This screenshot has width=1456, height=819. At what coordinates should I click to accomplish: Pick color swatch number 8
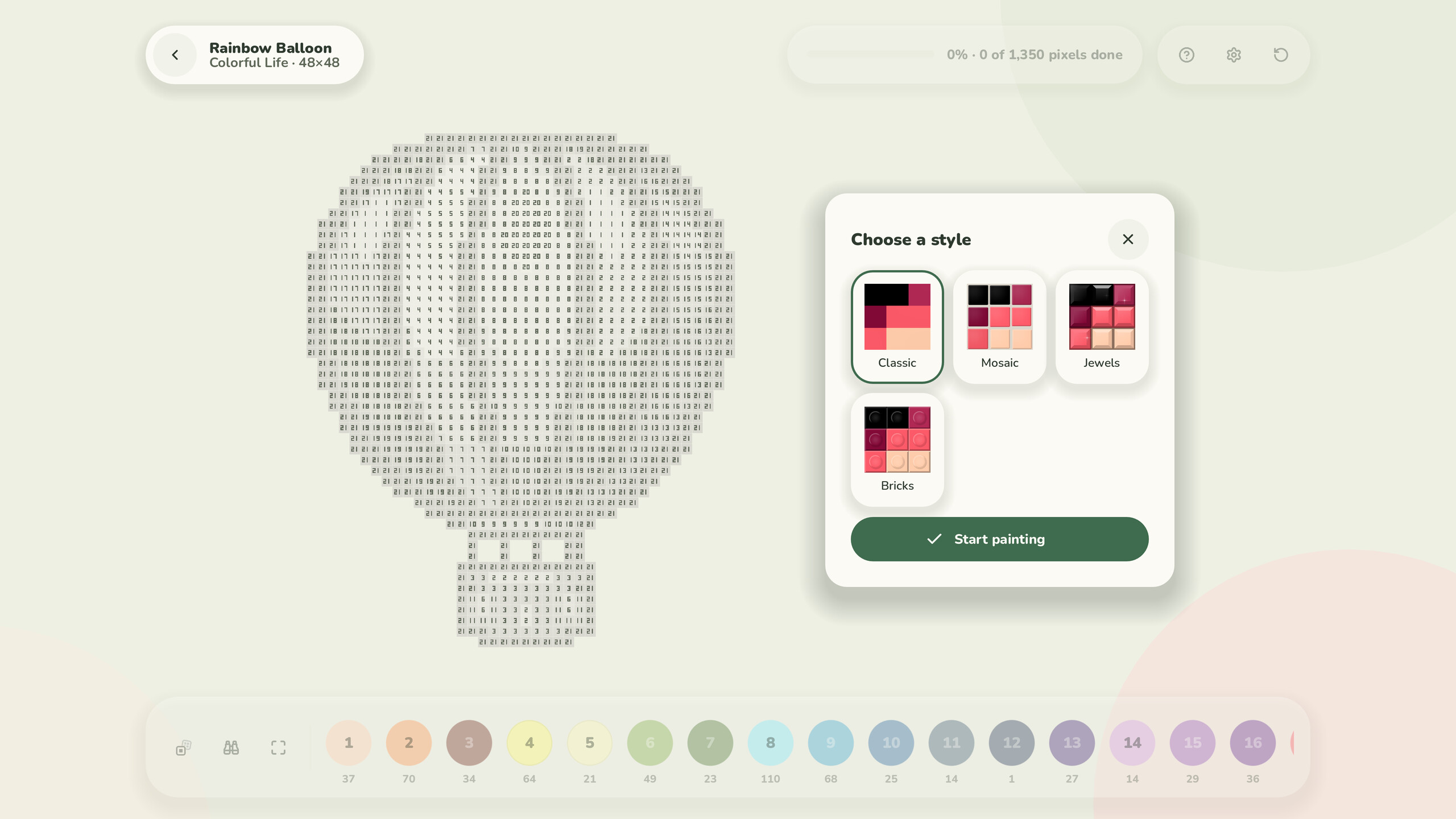[771, 743]
